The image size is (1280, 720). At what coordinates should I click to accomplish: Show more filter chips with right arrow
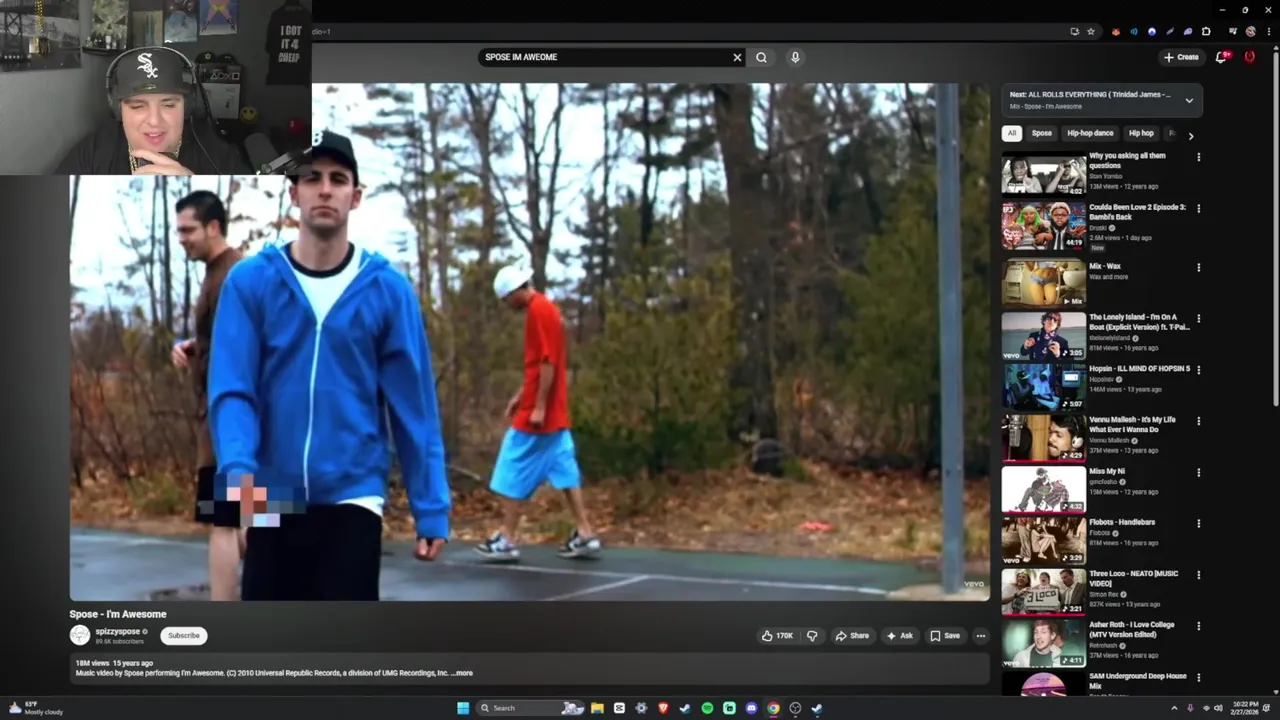coord(1191,135)
